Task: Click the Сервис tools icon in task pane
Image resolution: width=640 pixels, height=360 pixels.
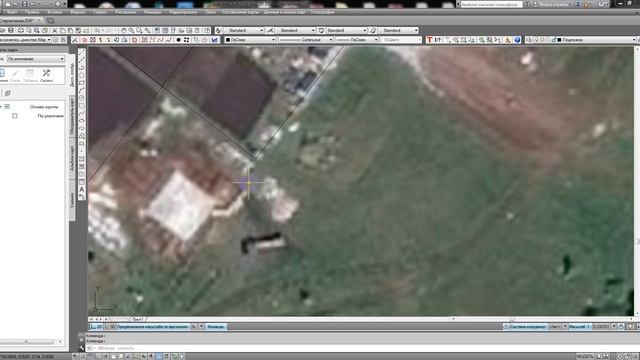Action: pyautogui.click(x=46, y=75)
